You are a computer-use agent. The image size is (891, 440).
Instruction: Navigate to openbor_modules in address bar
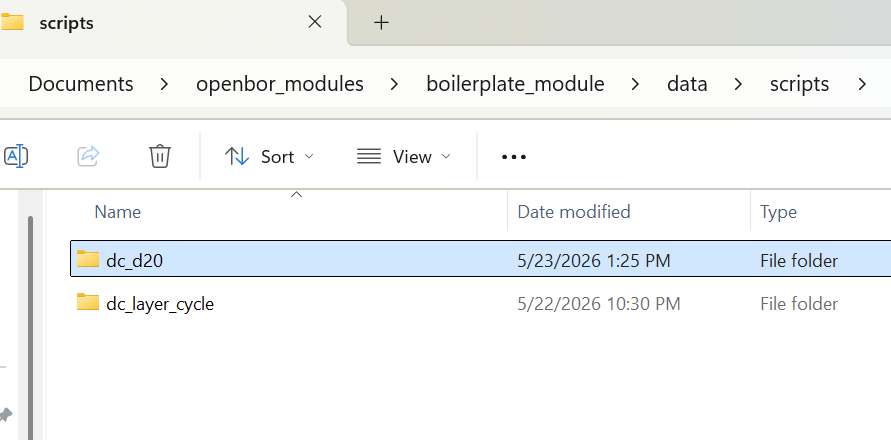coord(280,84)
